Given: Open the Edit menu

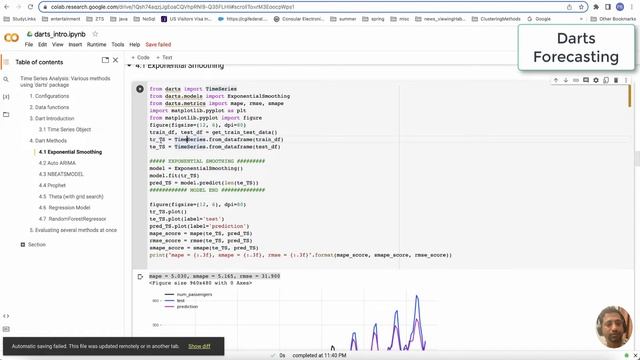Looking at the screenshot, I should 42,44.
